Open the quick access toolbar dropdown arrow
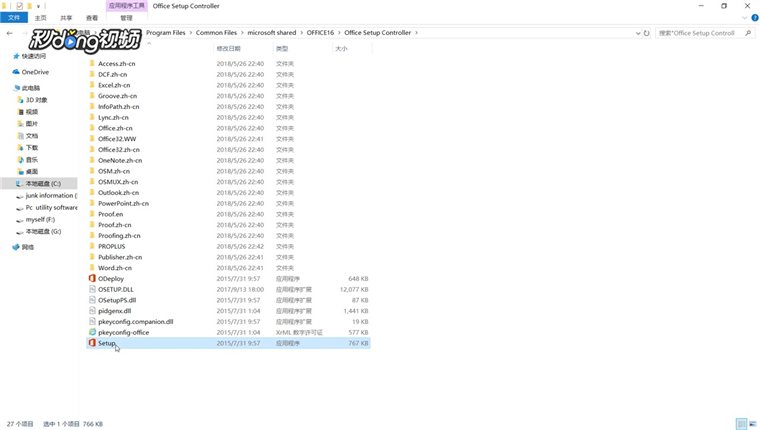The width and height of the screenshot is (760, 430). 38,6
